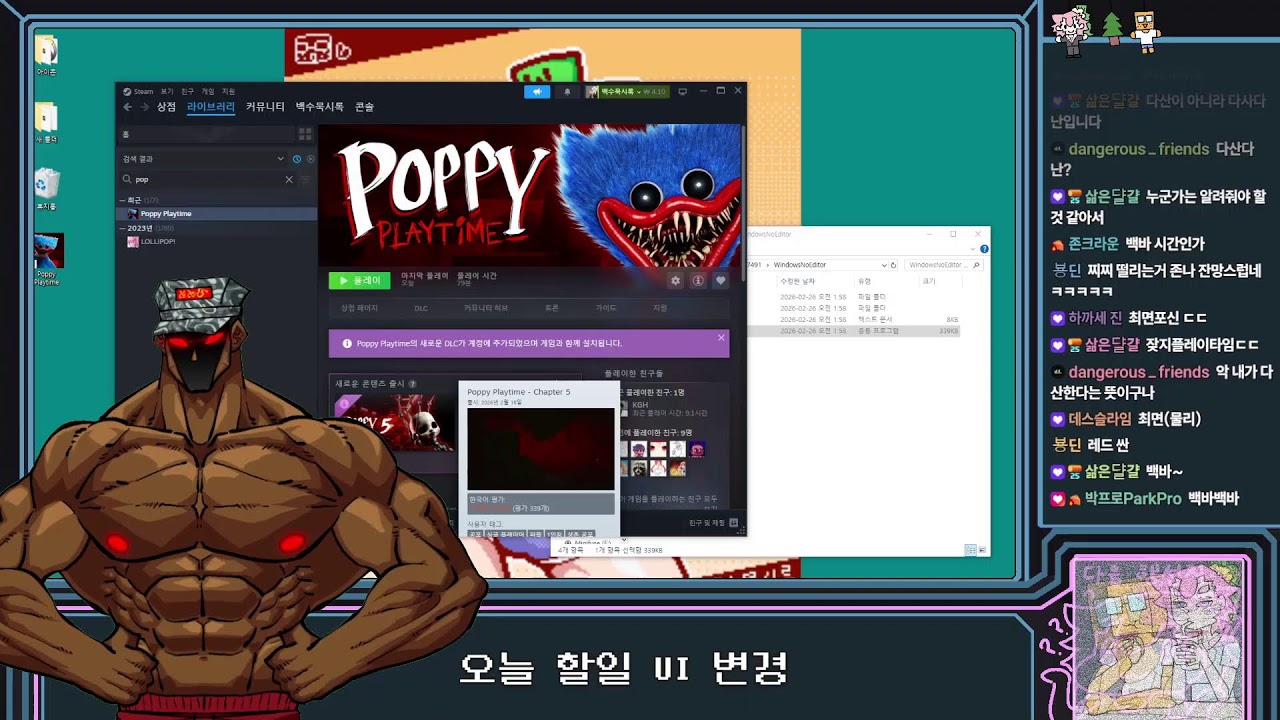Switch to the 라이브러리 tab

211,107
